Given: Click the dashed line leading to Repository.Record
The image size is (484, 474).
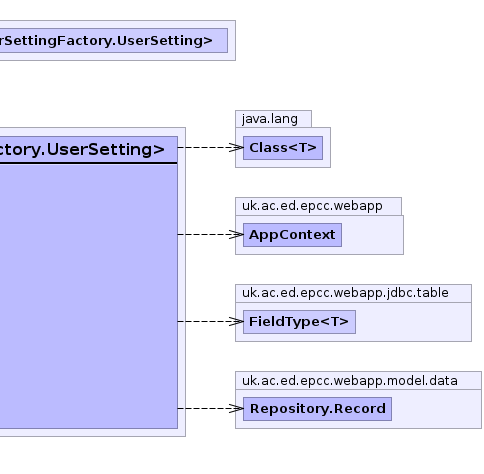Looking at the screenshot, I should pos(203,409).
